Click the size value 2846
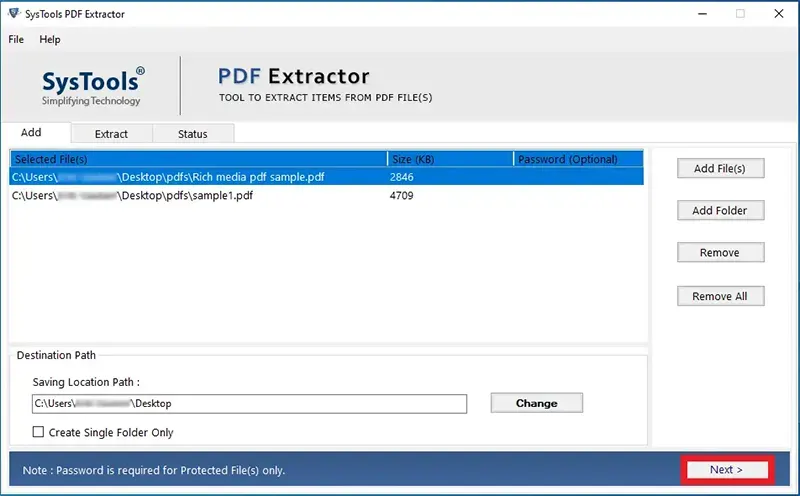Image resolution: width=800 pixels, height=496 pixels. [x=402, y=177]
